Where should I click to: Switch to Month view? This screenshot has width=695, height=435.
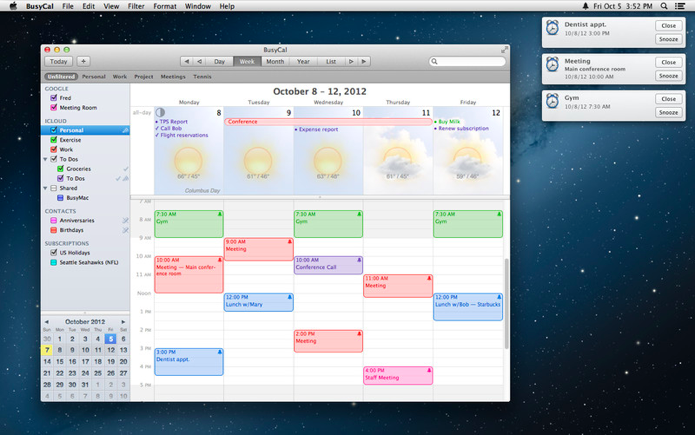coord(275,62)
